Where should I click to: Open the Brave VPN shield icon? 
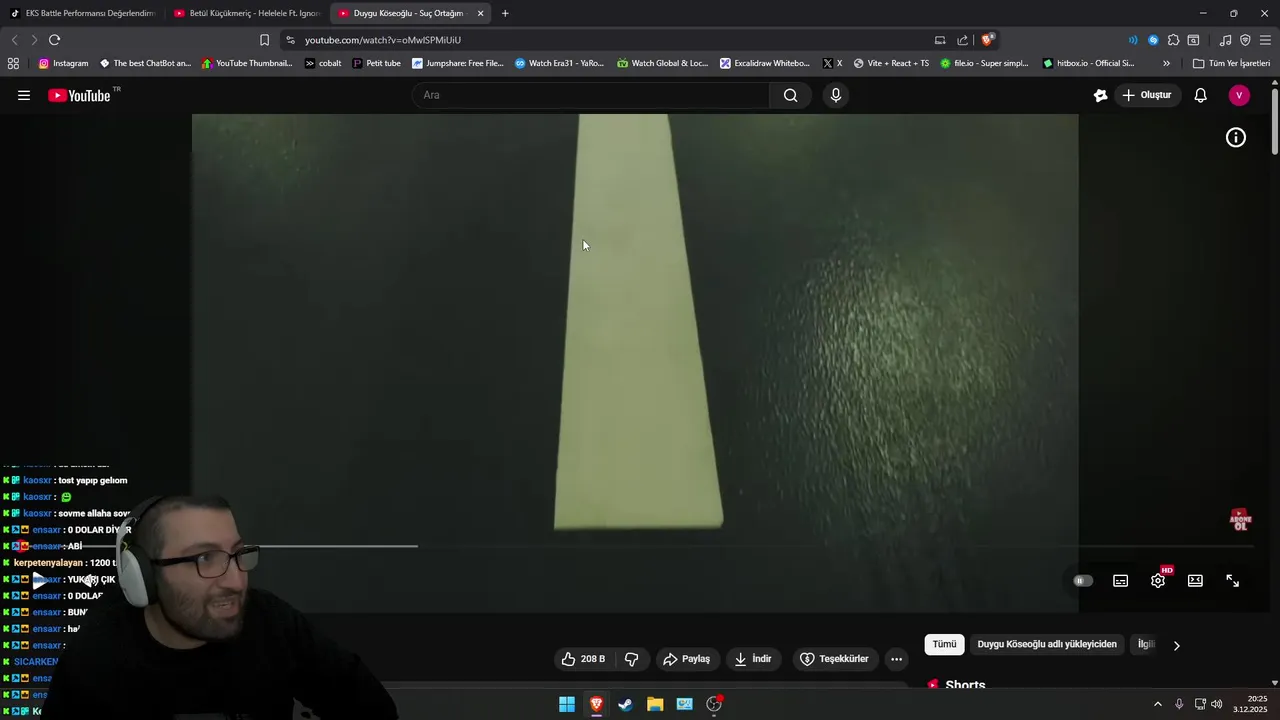pyautogui.click(x=1245, y=40)
